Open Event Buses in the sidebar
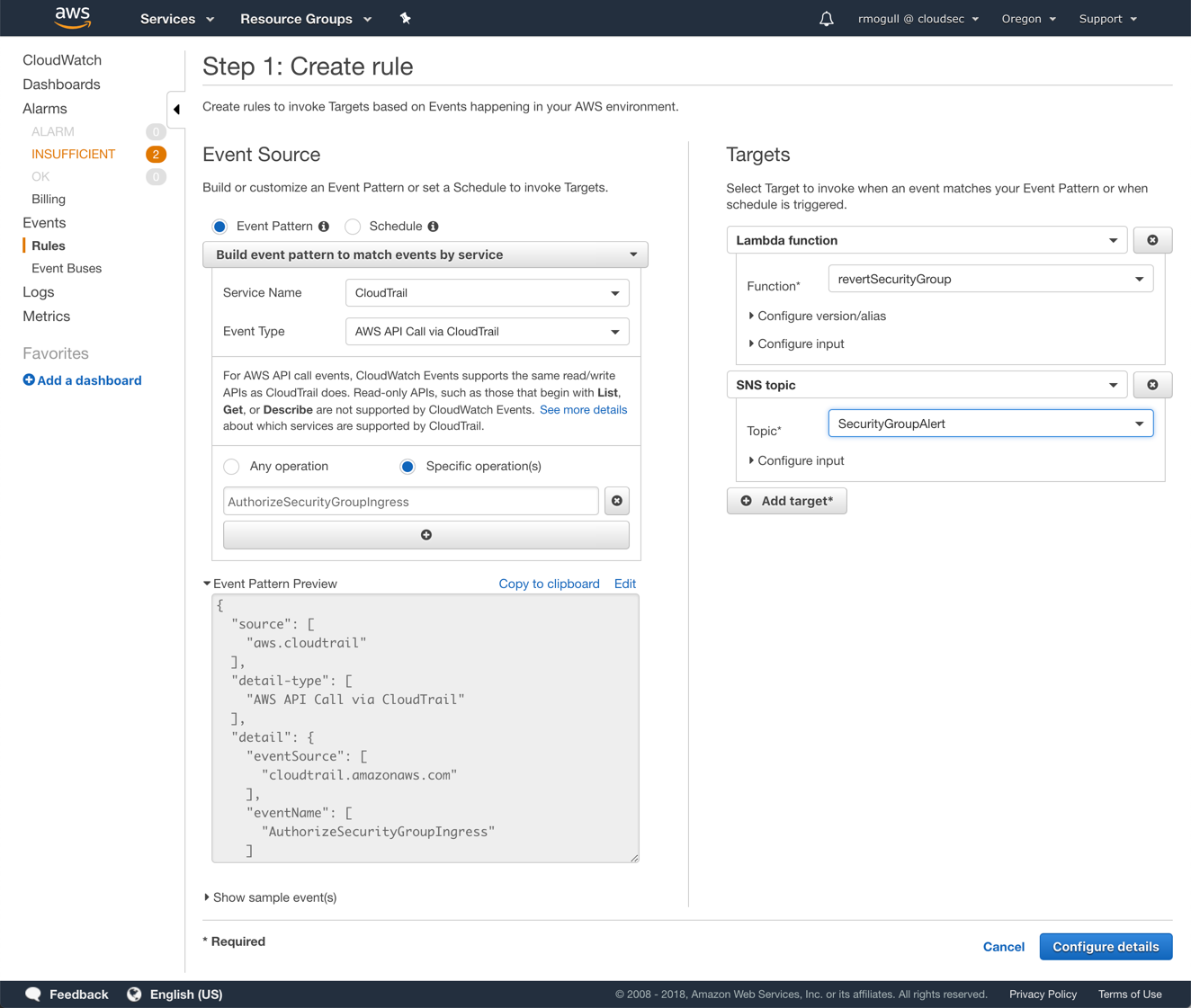 pos(67,268)
